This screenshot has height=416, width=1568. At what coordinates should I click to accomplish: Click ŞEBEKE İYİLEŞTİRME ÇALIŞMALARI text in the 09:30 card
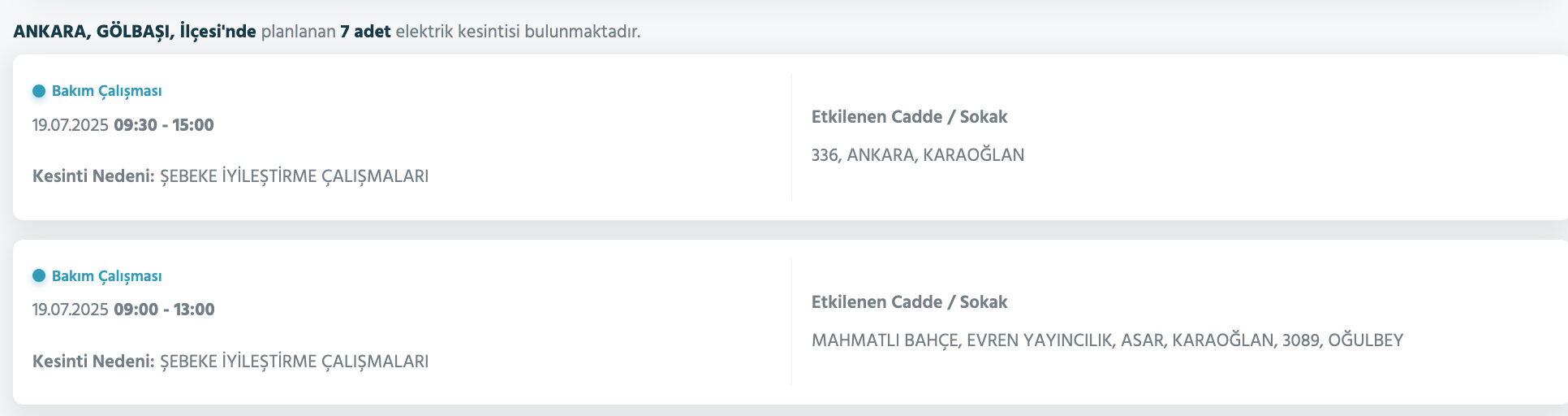(x=294, y=176)
